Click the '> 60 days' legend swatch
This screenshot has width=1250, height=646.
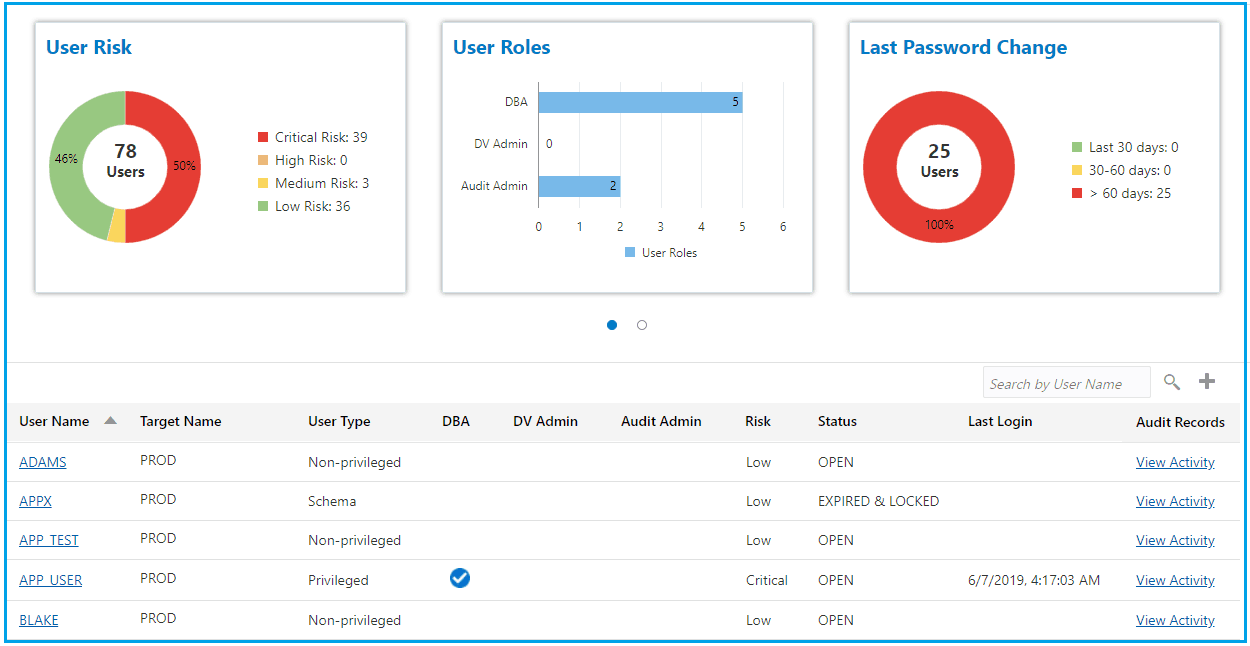(1077, 193)
